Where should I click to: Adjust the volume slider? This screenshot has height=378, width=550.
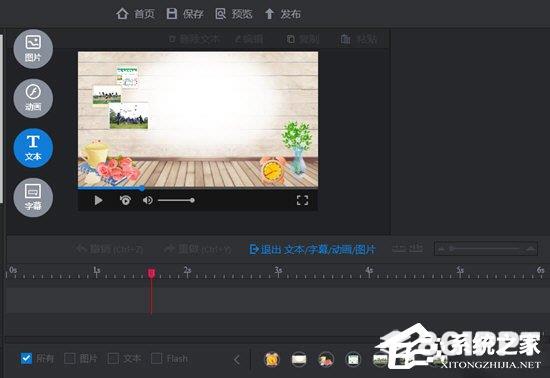pyautogui.click(x=176, y=200)
